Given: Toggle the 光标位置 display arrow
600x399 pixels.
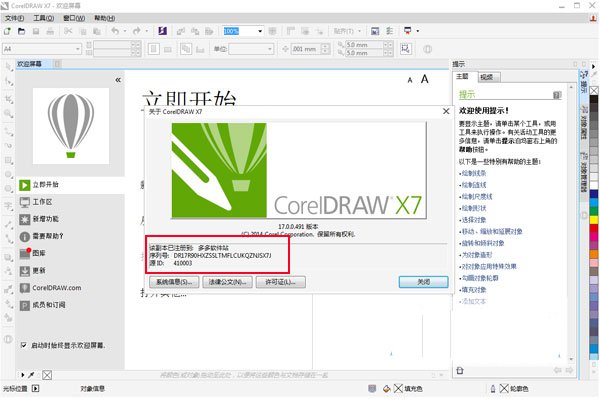Looking at the screenshot, I should pos(36,388).
